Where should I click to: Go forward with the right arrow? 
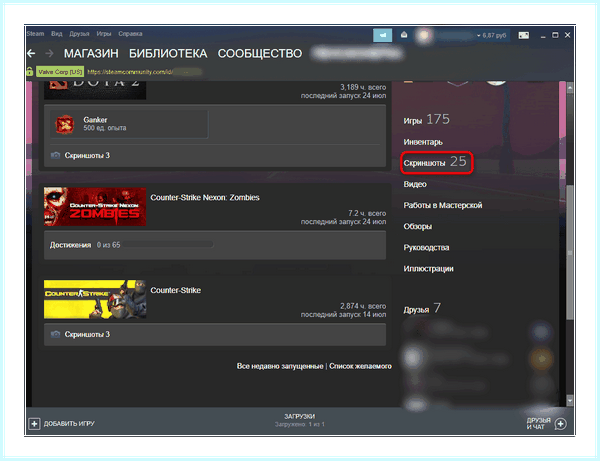click(x=49, y=53)
